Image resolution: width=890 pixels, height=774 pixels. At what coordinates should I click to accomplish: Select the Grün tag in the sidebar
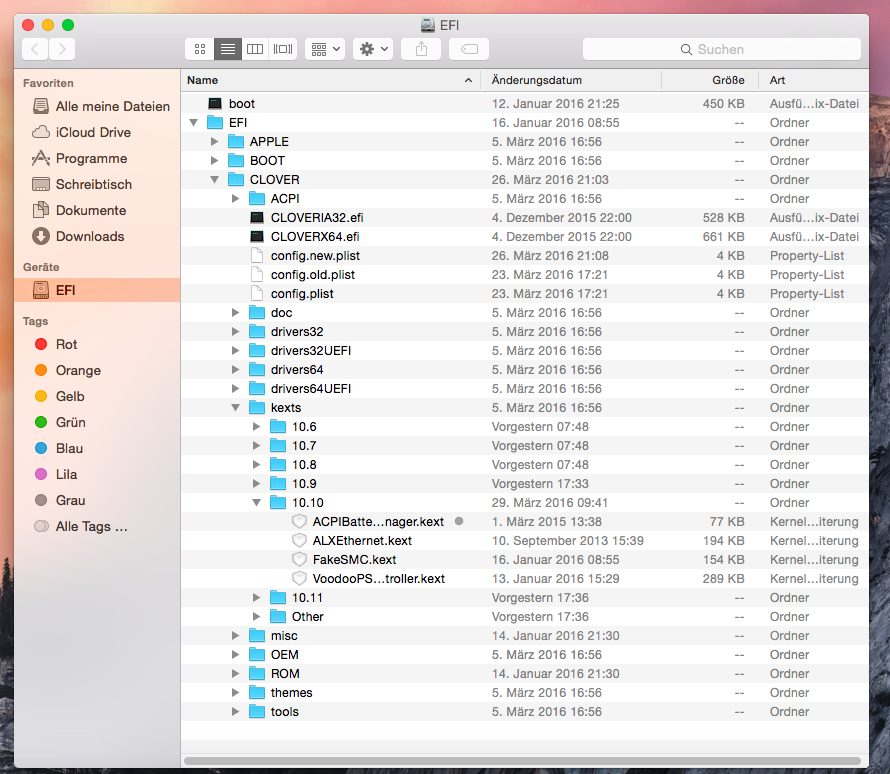click(60, 423)
